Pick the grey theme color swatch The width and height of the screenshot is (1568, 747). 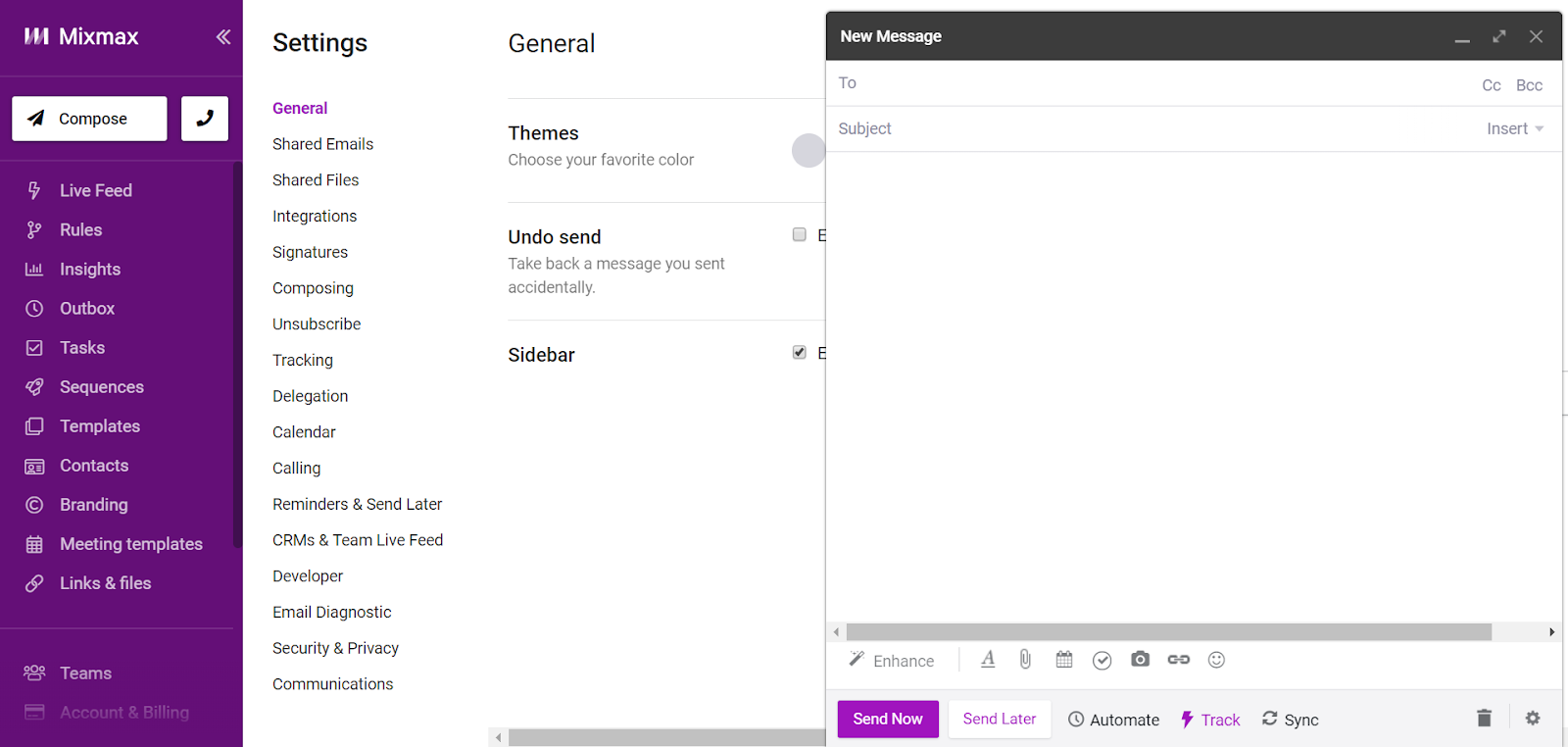[808, 150]
